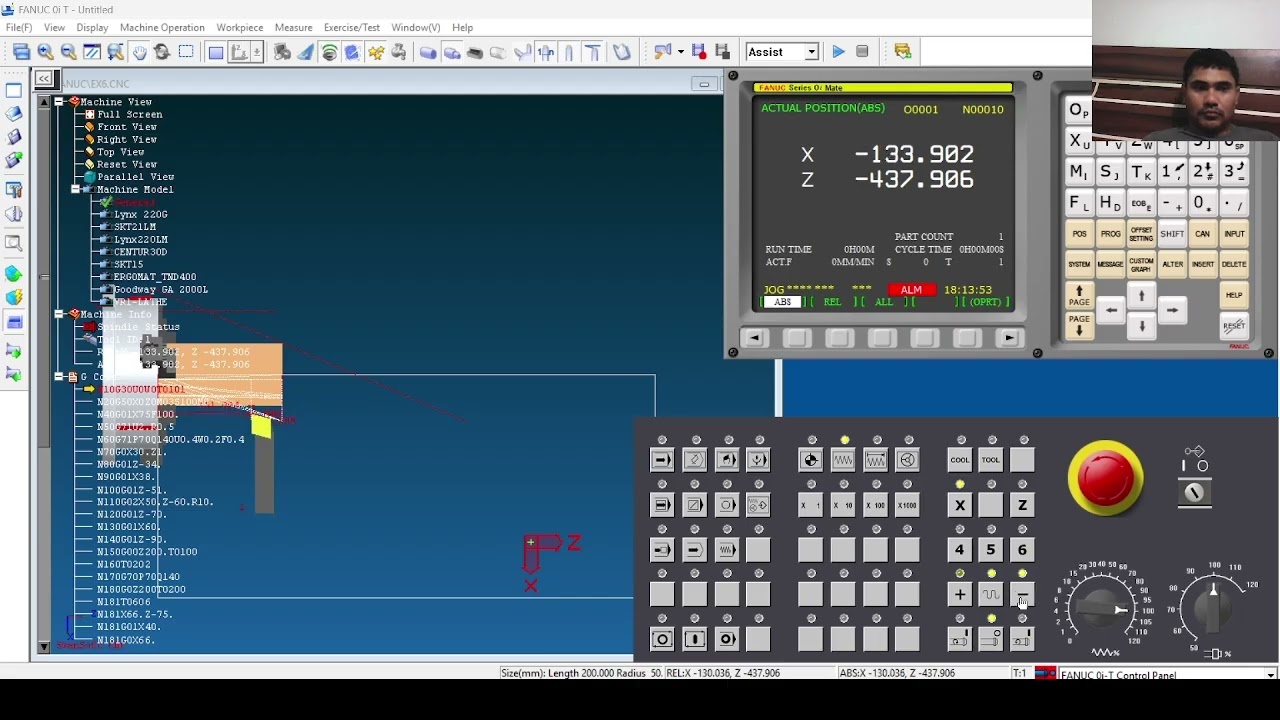Image resolution: width=1280 pixels, height=720 pixels.
Task: Click the left softkey arrow under the screen
Action: click(x=755, y=338)
